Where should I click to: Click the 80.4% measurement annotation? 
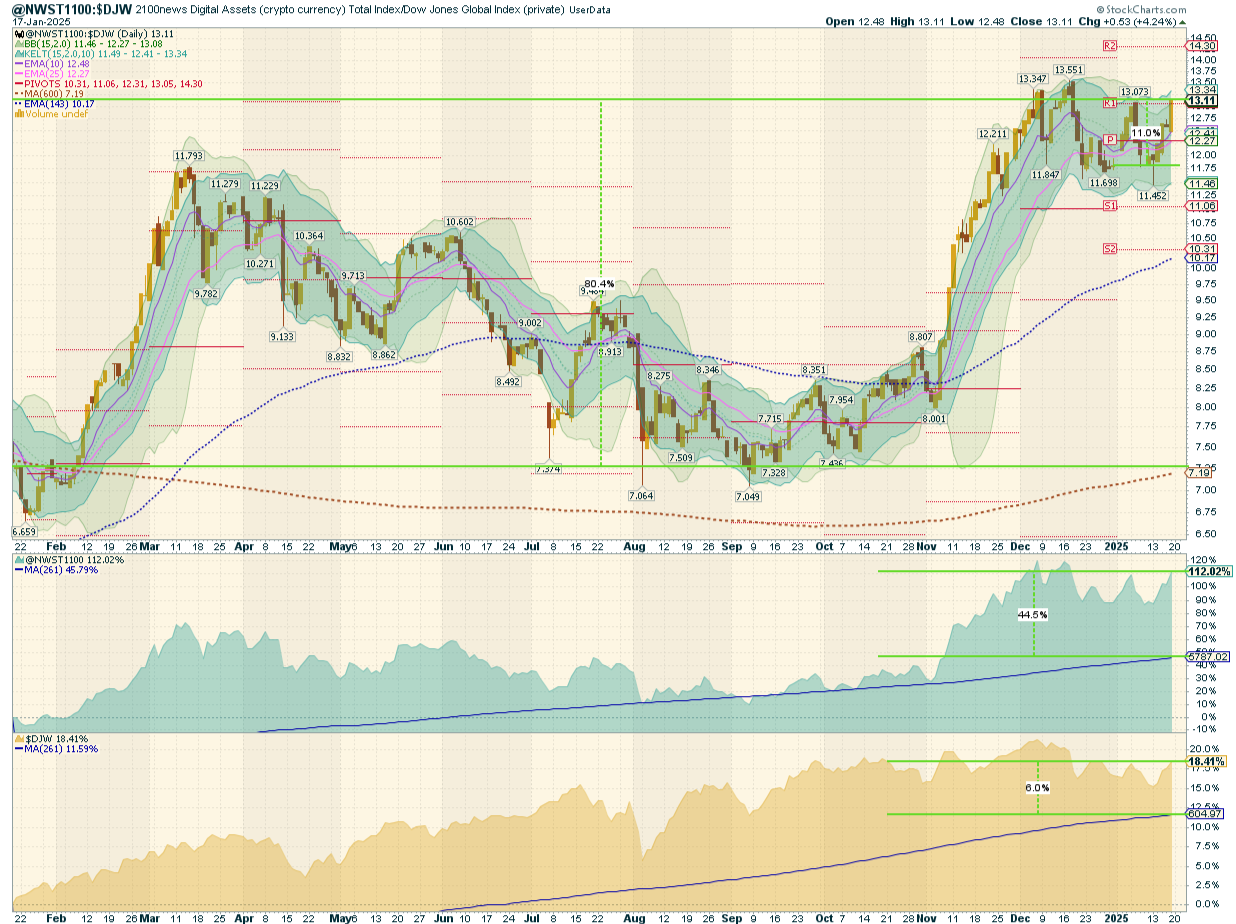coord(598,284)
